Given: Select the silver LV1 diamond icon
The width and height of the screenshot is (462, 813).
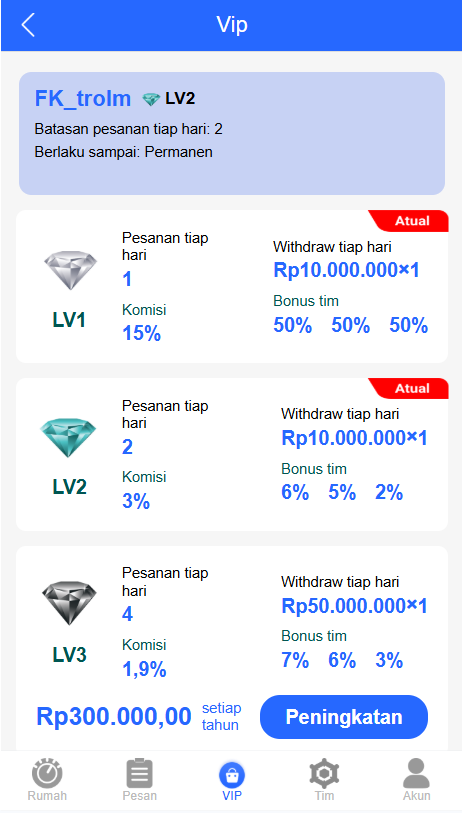Looking at the screenshot, I should click(70, 271).
